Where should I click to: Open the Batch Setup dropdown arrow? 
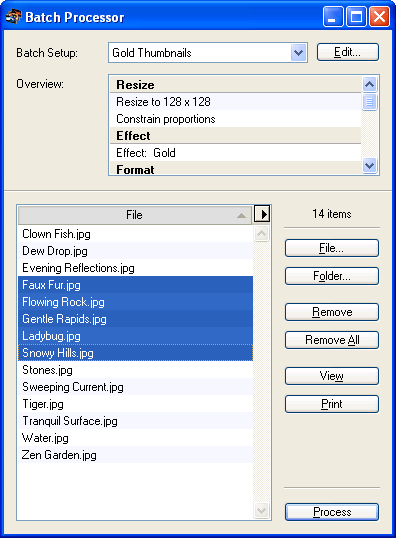(x=299, y=53)
